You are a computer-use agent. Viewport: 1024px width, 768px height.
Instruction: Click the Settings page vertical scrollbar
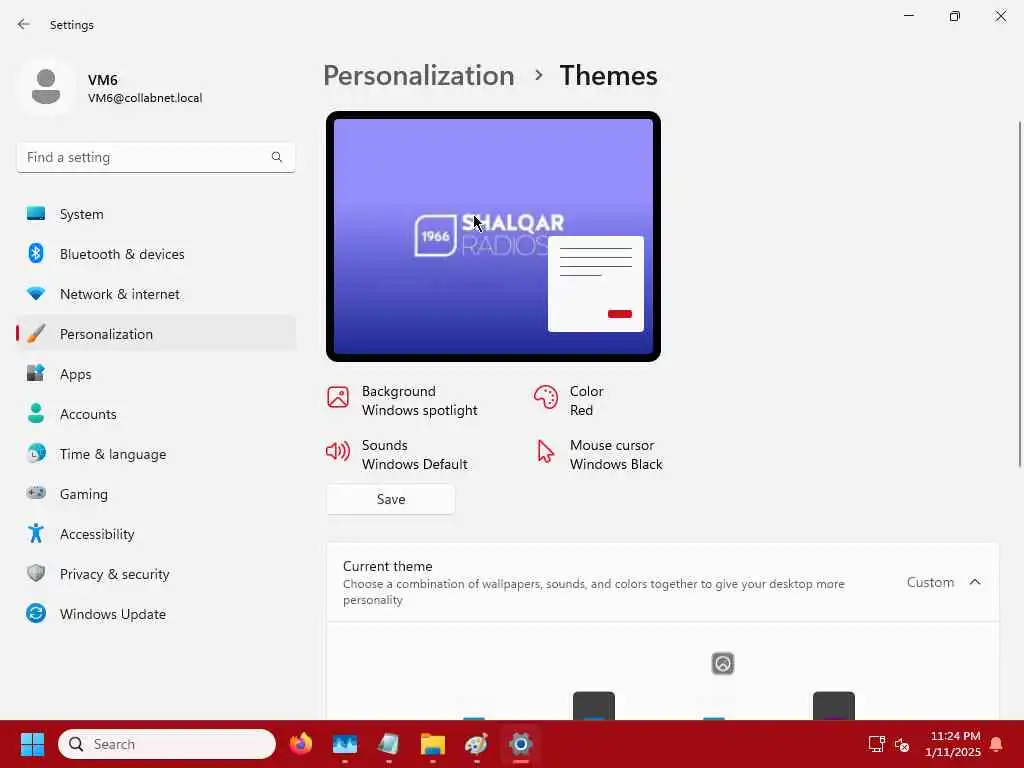coord(1019,294)
